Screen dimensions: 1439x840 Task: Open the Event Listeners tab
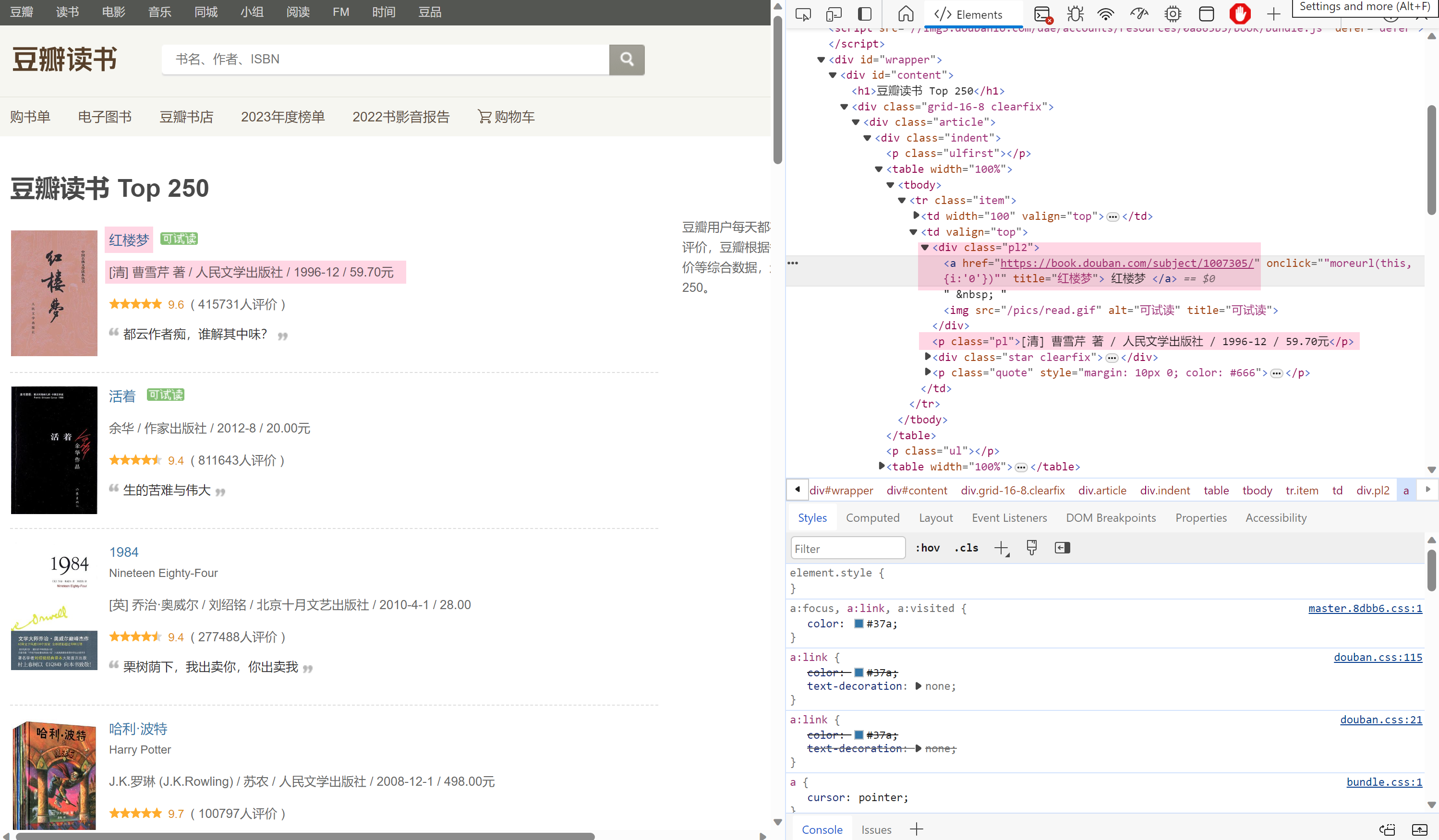tap(1009, 517)
